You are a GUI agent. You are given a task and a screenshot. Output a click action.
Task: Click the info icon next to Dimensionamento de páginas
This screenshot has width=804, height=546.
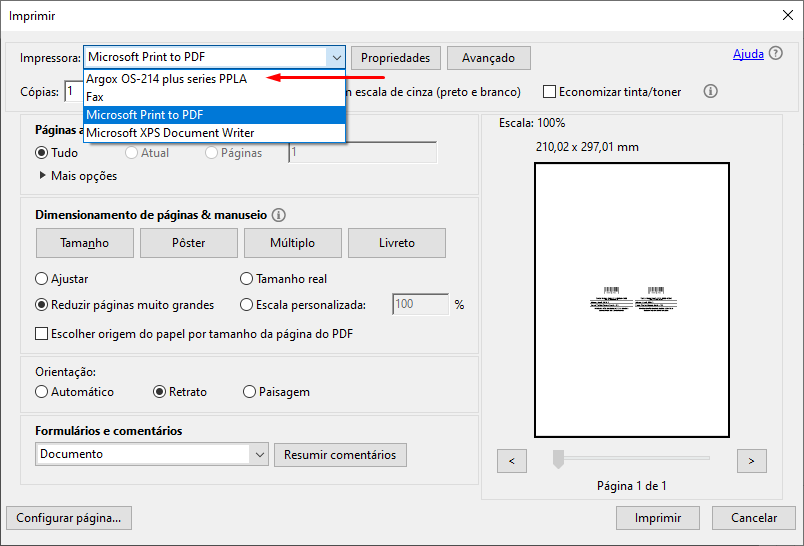point(278,215)
